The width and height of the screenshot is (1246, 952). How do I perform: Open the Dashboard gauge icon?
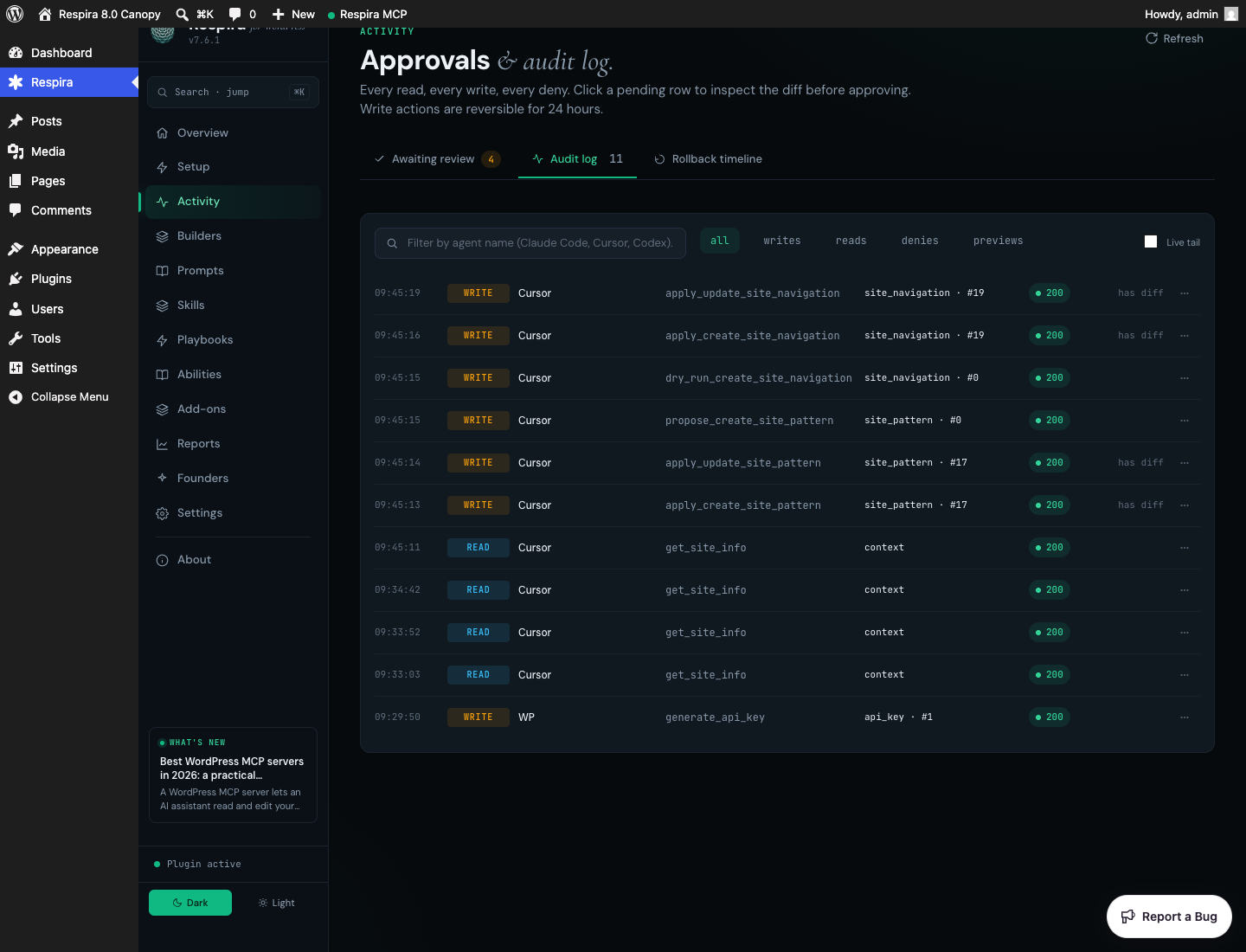point(16,53)
